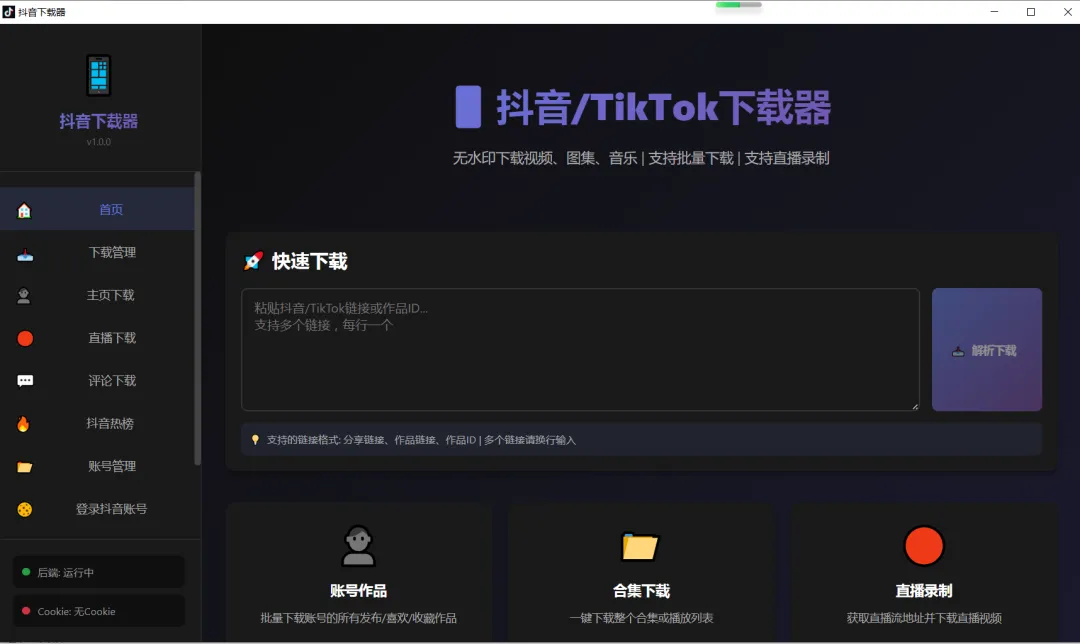
Task: Click the red circle icon beside 直播下载
Action: tap(25, 338)
